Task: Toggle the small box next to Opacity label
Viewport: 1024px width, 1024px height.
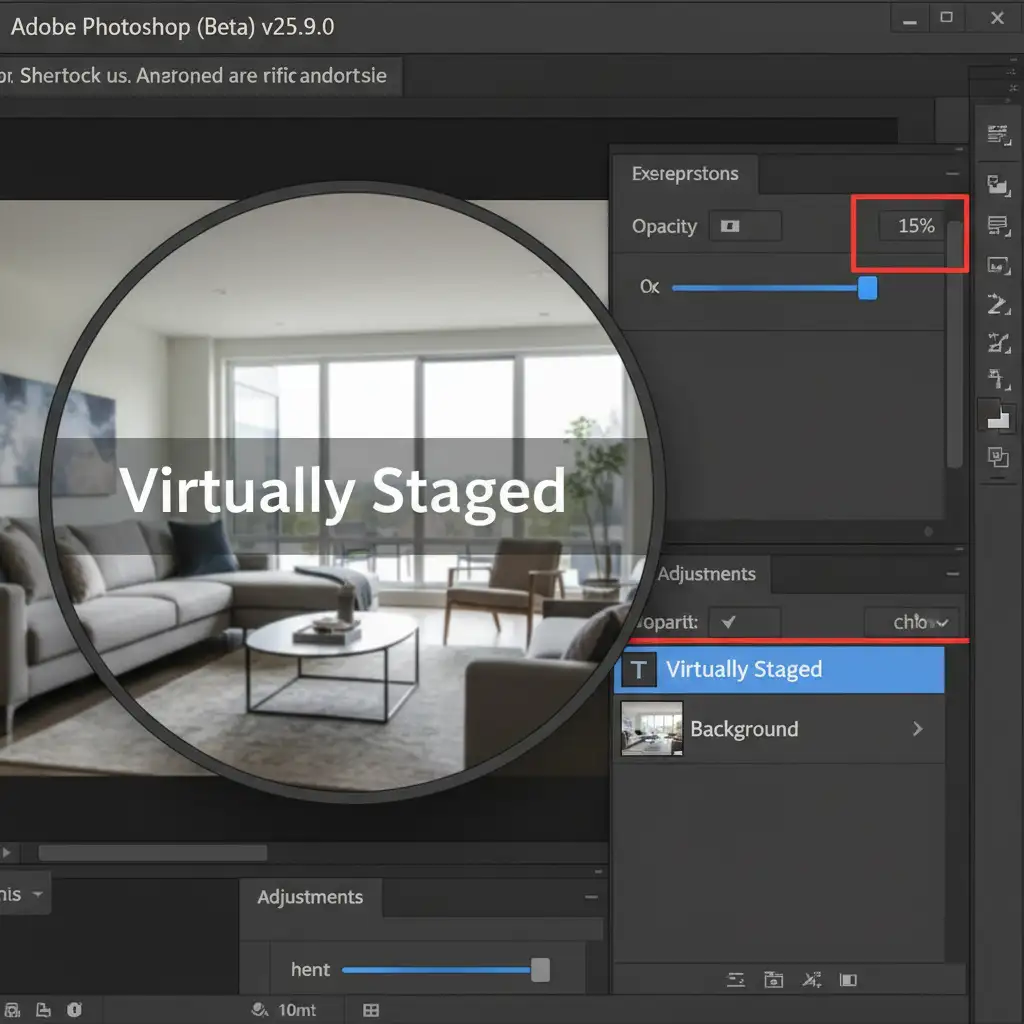Action: [x=744, y=226]
